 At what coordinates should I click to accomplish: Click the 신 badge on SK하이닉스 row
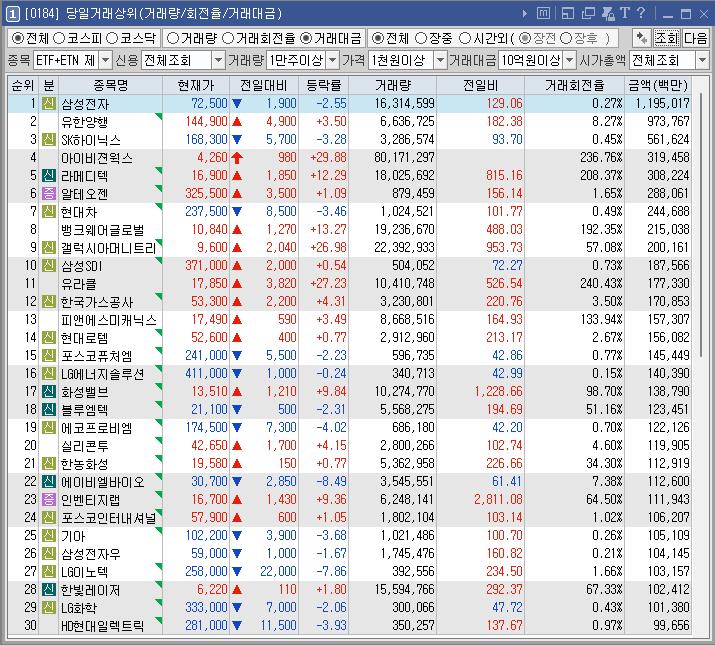tap(49, 140)
